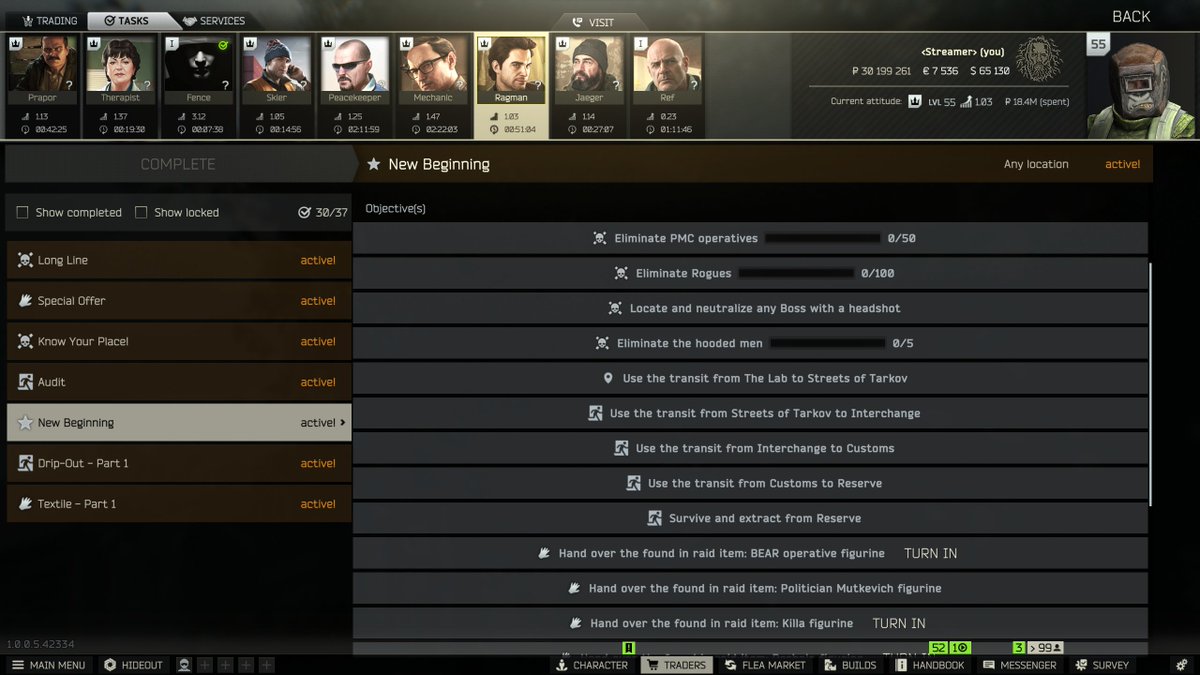Click the star icon beside New Beginning in list
The width and height of the screenshot is (1200, 675).
[x=25, y=422]
